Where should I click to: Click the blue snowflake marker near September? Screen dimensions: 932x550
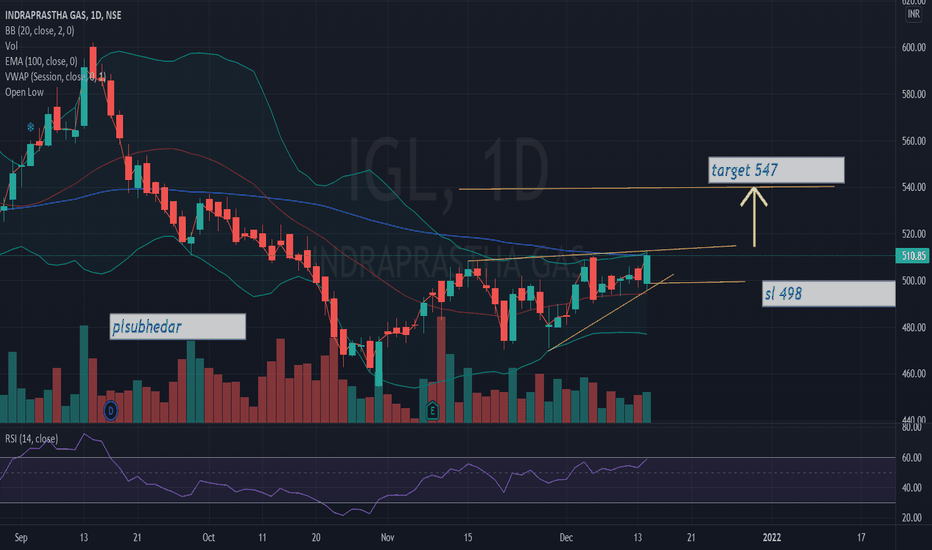30,127
